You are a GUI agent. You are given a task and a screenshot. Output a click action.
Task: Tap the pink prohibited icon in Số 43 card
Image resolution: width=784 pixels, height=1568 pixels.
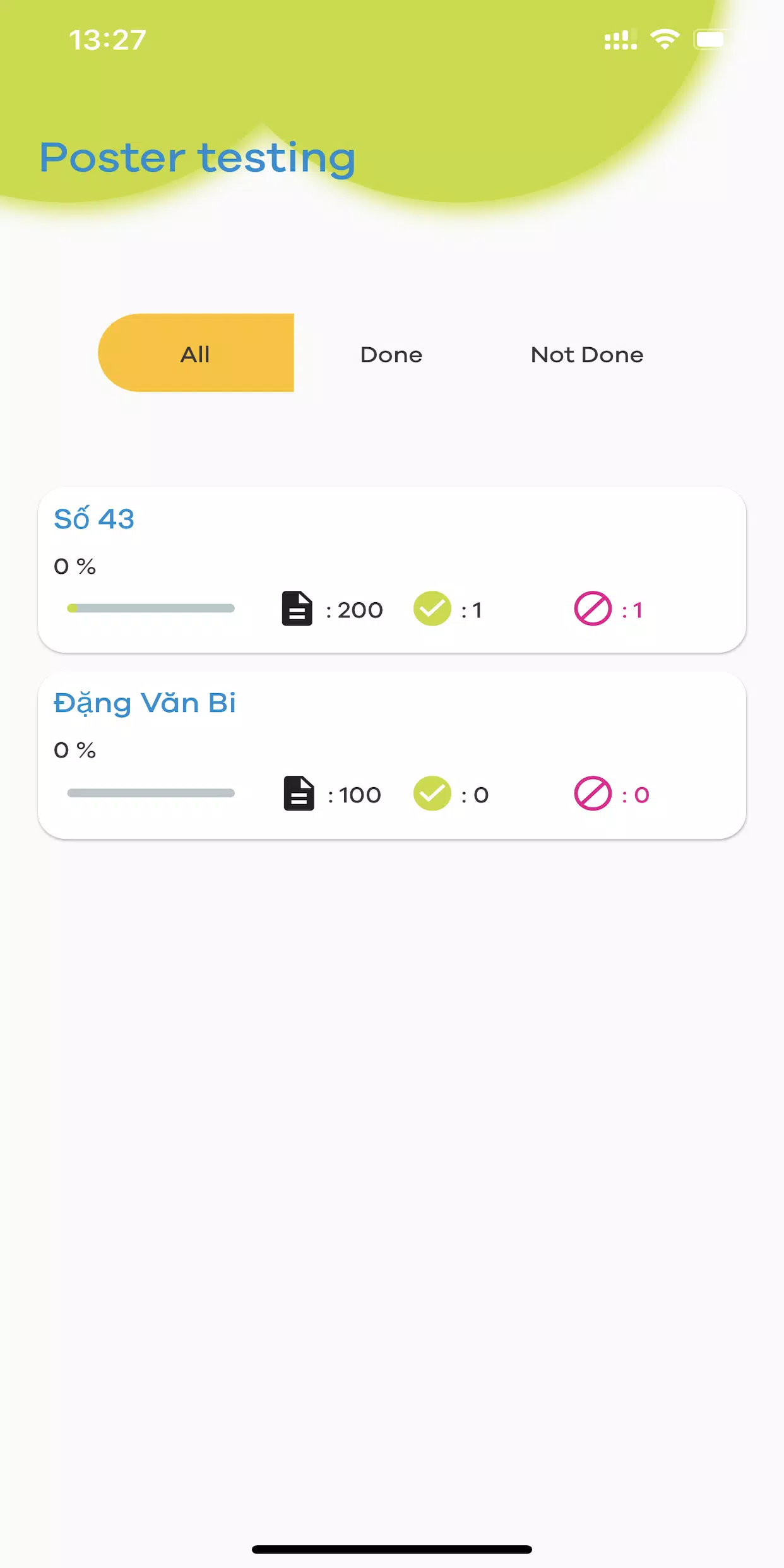pos(593,609)
